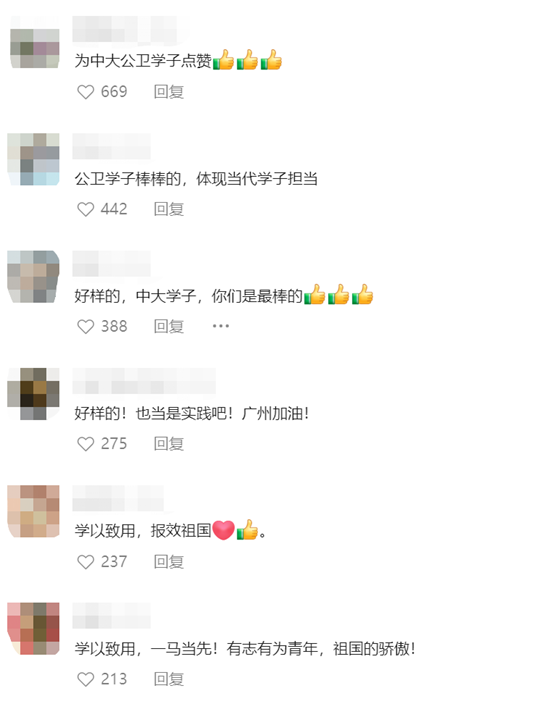This screenshot has height=717, width=544.
Task: Click 回复 under 广州加油 comment
Action: tap(169, 444)
